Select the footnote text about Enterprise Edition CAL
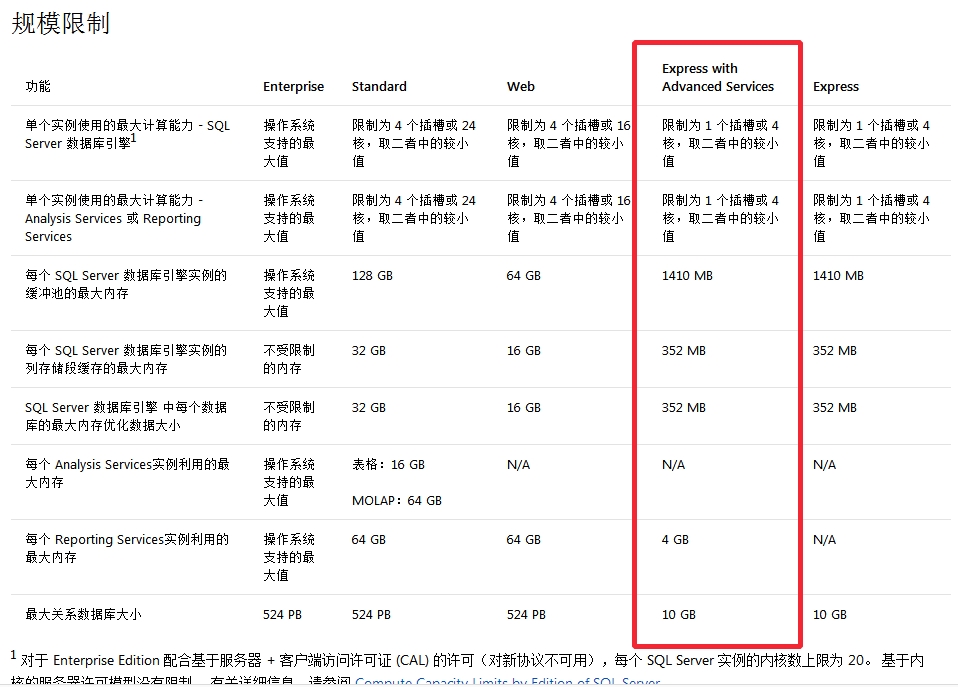Viewport: 958px width, 687px height. coord(467,668)
